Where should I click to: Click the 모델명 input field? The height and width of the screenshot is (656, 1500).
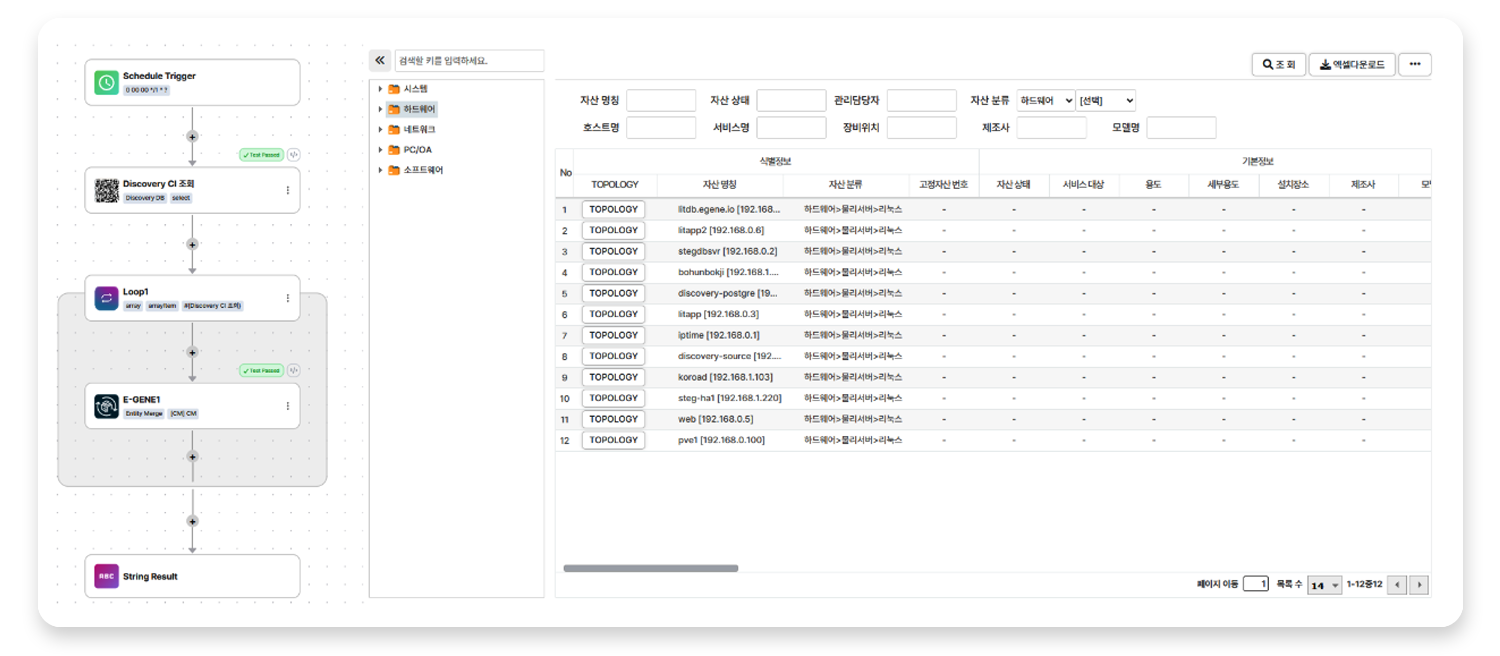(1182, 128)
